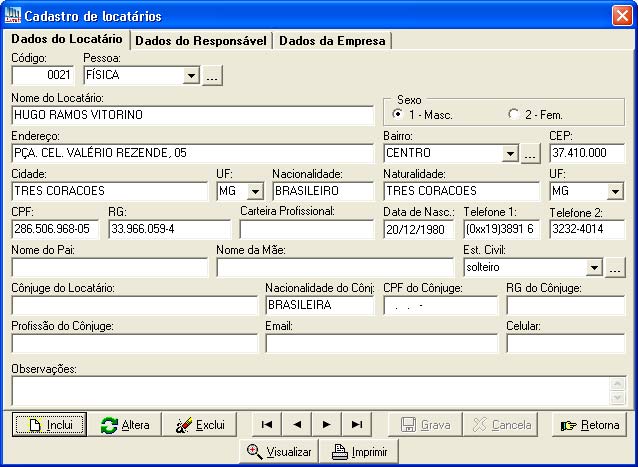Click the Visualizar preview button

[x=279, y=452]
